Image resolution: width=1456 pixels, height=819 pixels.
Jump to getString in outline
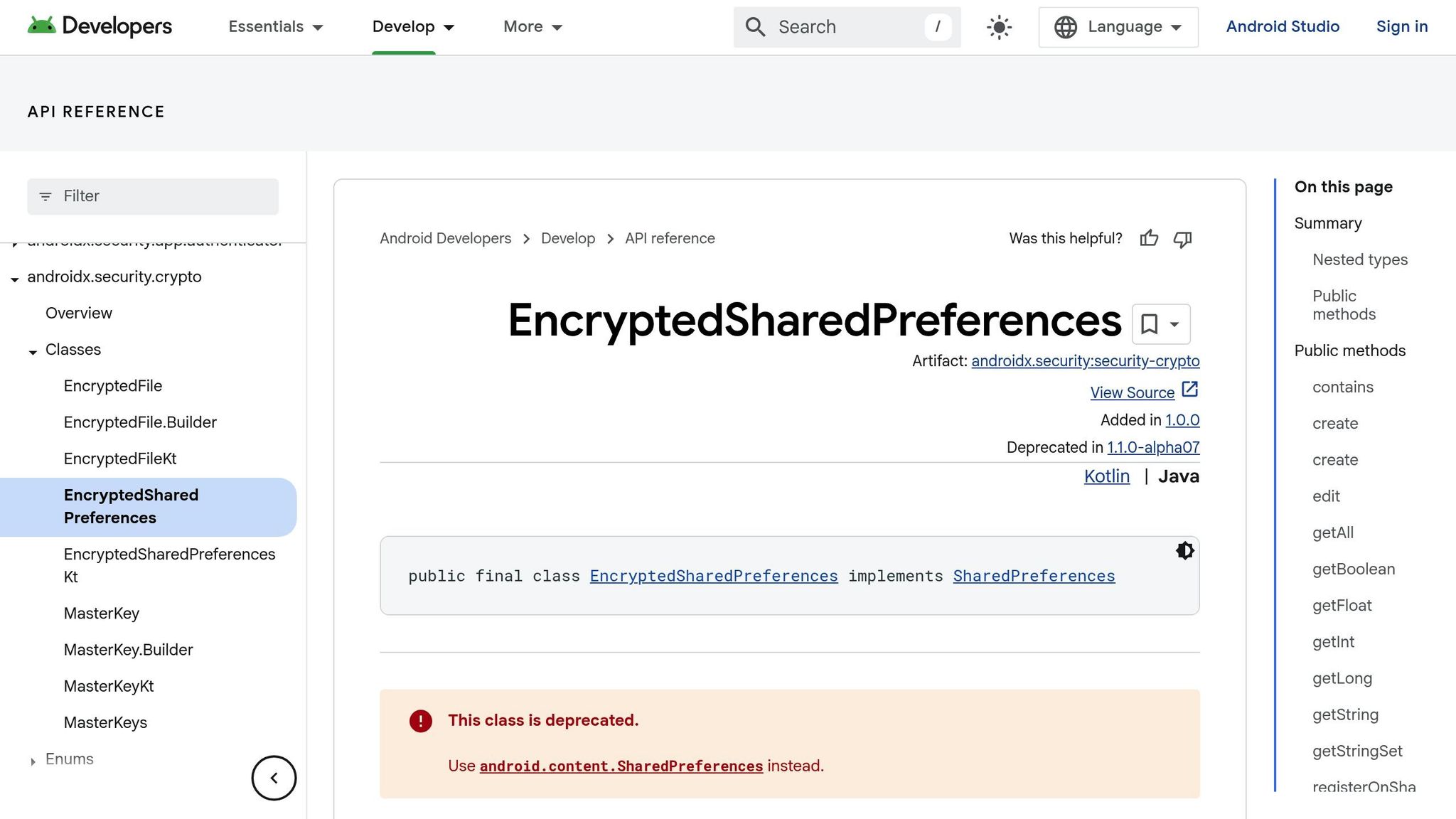[x=1346, y=714]
